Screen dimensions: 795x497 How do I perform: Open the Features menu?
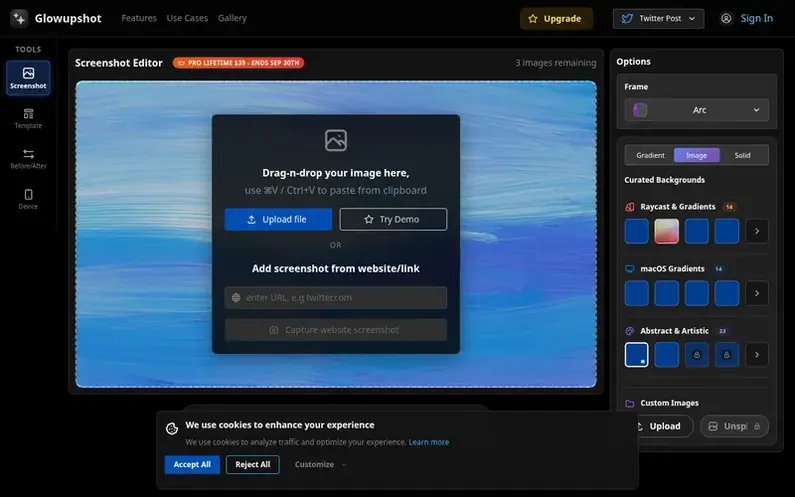point(139,18)
